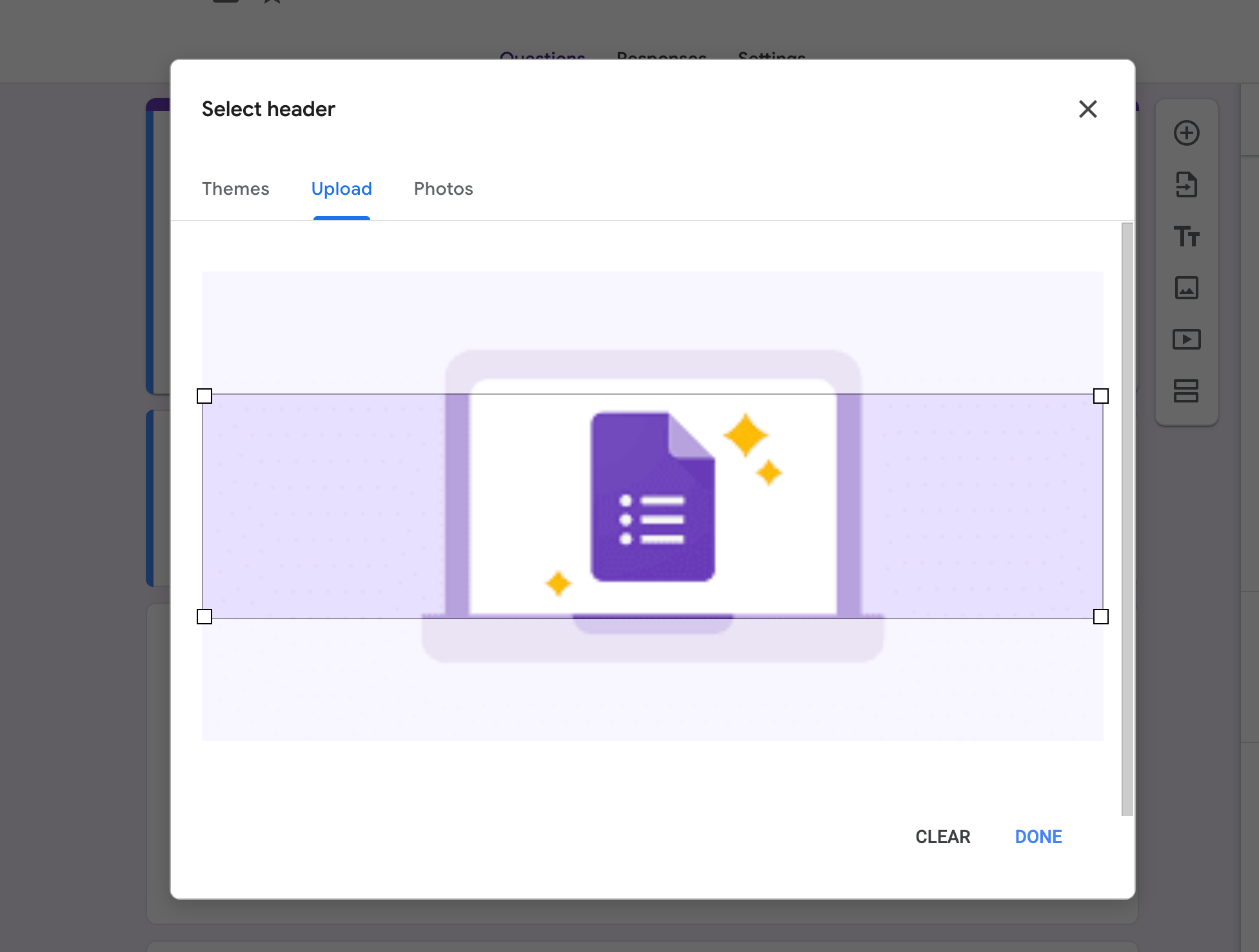Image resolution: width=1259 pixels, height=952 pixels.
Task: Click the top-left crop handle
Action: [204, 396]
